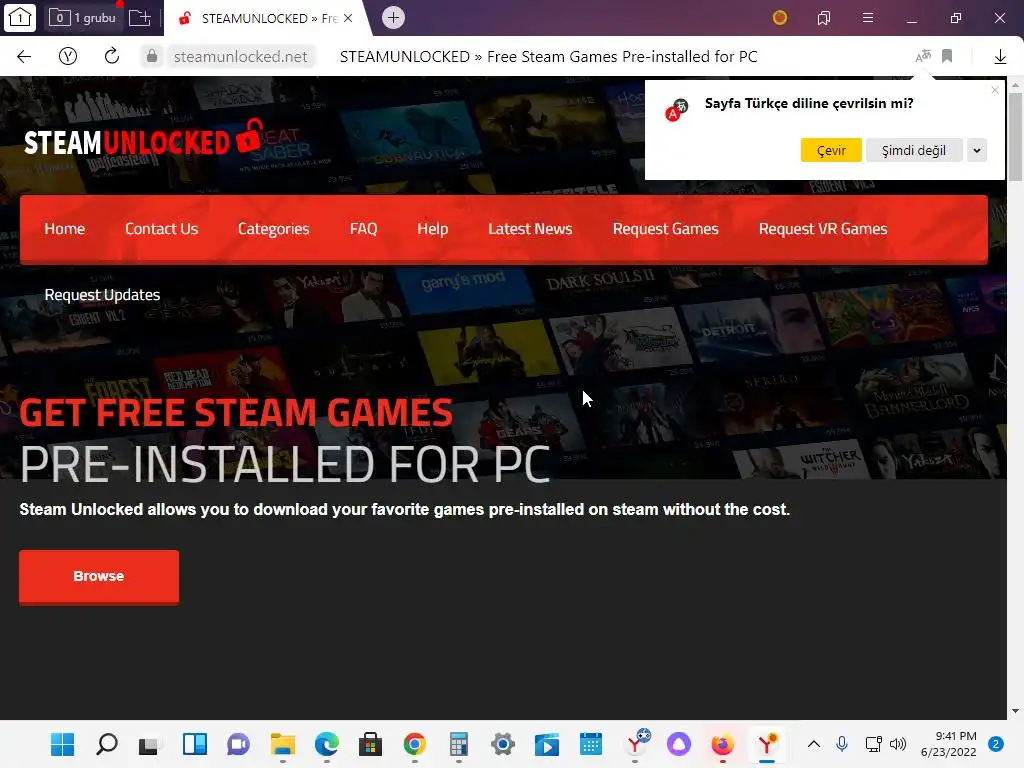
Task: Click the add-to-tab-group folder icon
Action: (139, 18)
